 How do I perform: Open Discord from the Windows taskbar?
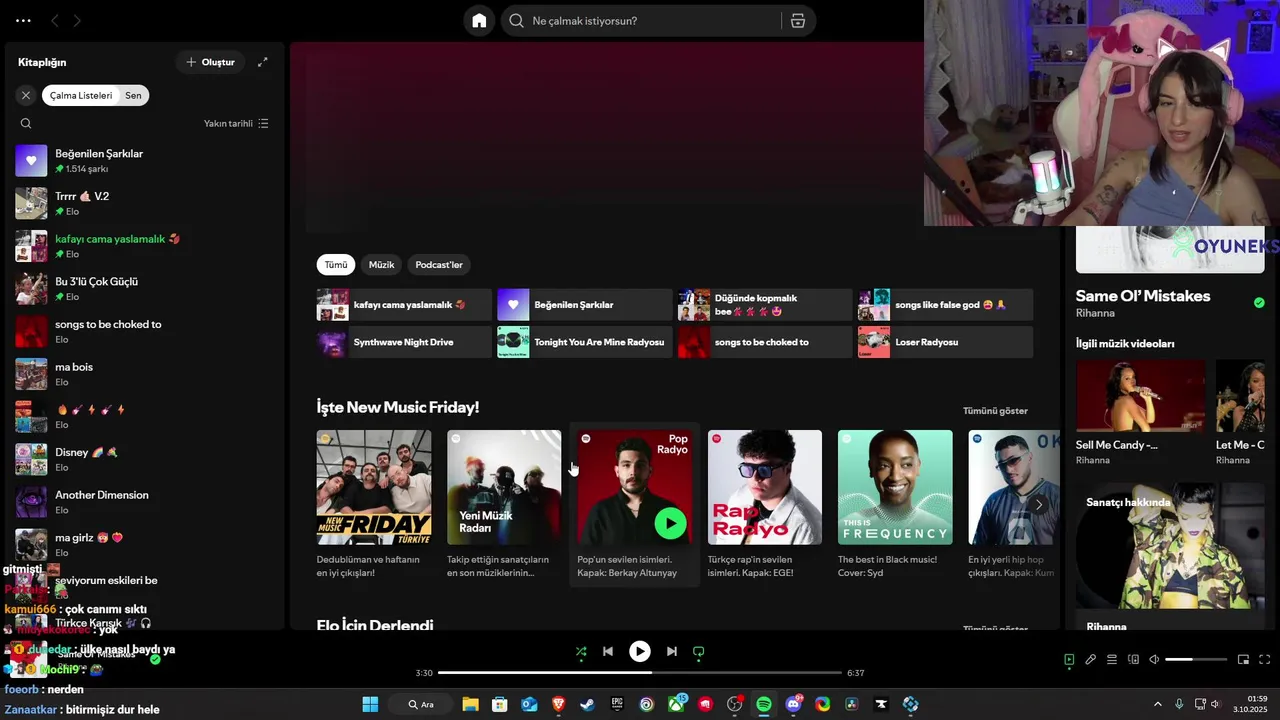[794, 704]
